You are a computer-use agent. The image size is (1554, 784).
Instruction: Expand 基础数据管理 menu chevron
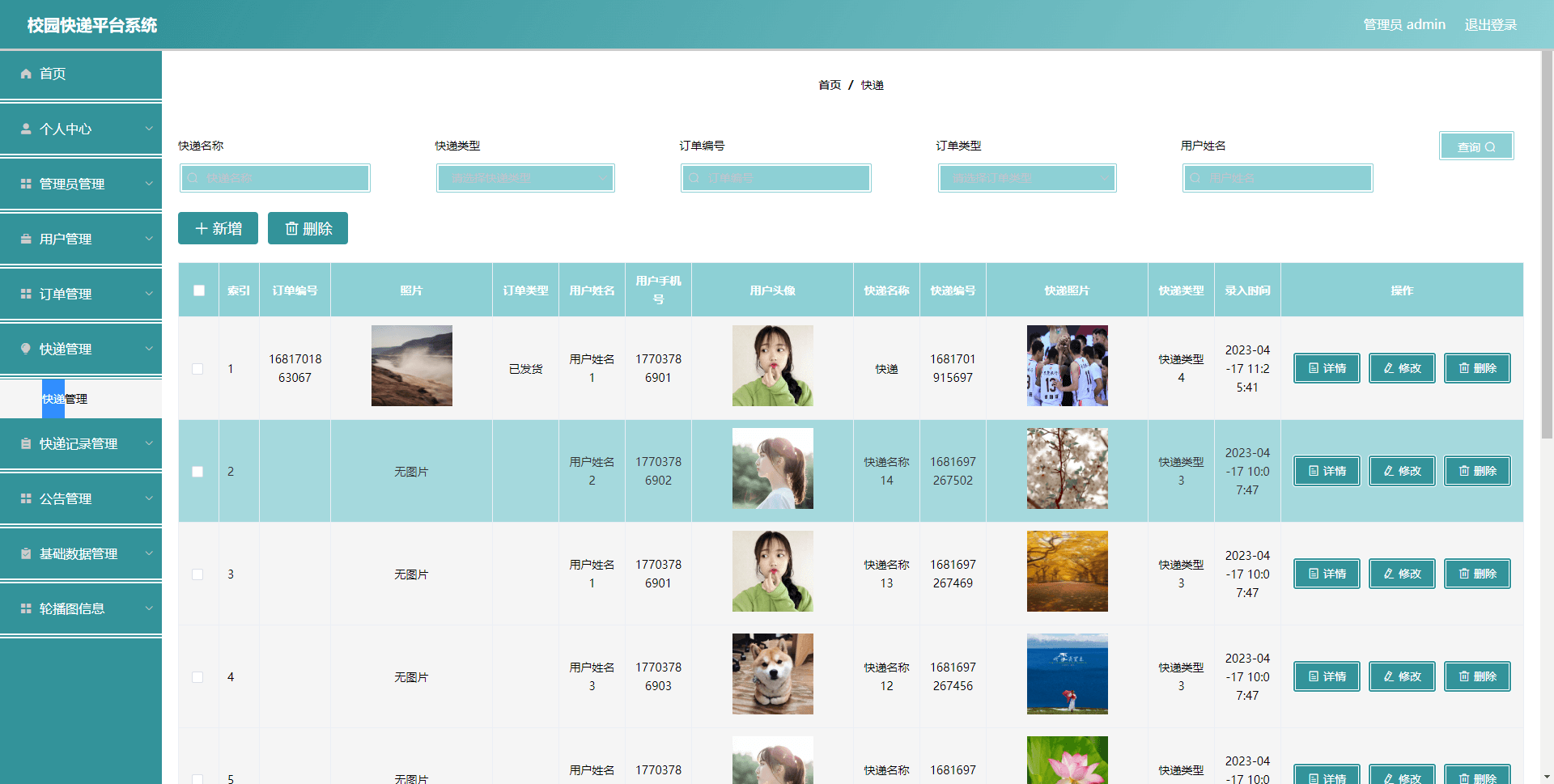point(149,553)
